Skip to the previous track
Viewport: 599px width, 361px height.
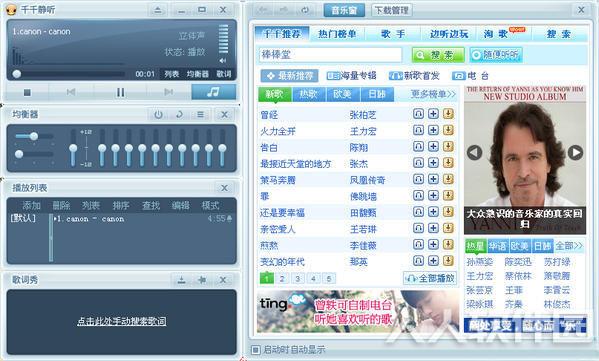tap(71, 92)
